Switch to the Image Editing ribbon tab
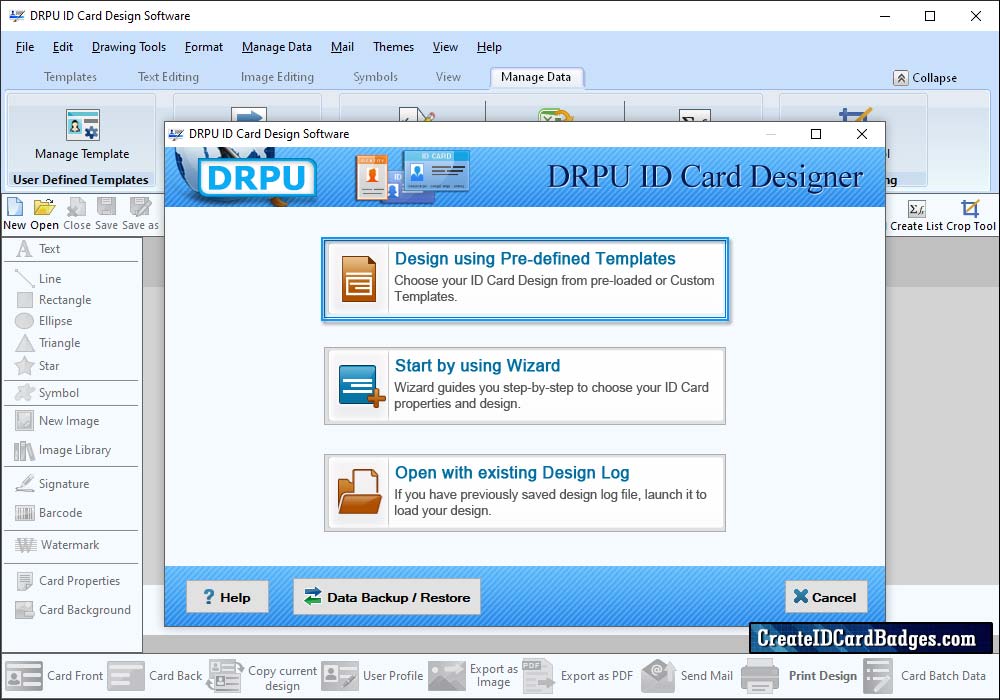Screen dimensions: 1000x700 pos(277,77)
